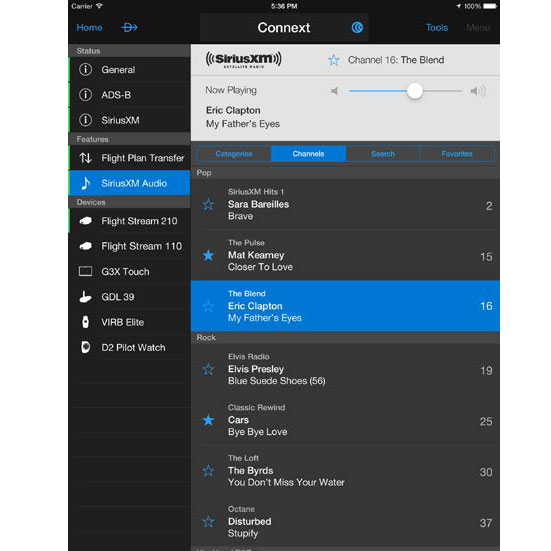The height and width of the screenshot is (551, 551).
Task: Tap channel number 2
Action: click(x=489, y=206)
